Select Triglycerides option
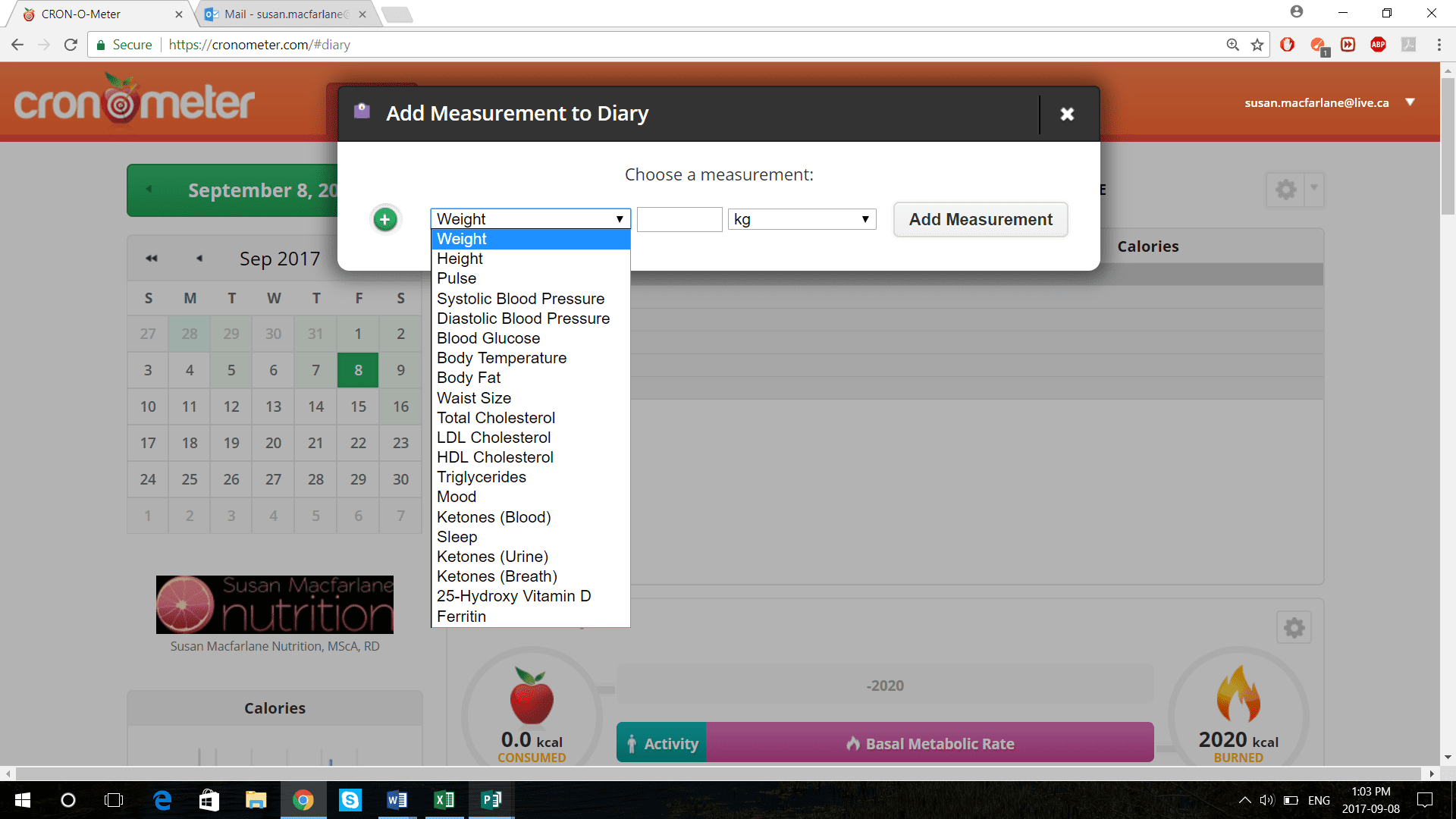Image resolution: width=1456 pixels, height=819 pixels. pyautogui.click(x=530, y=477)
